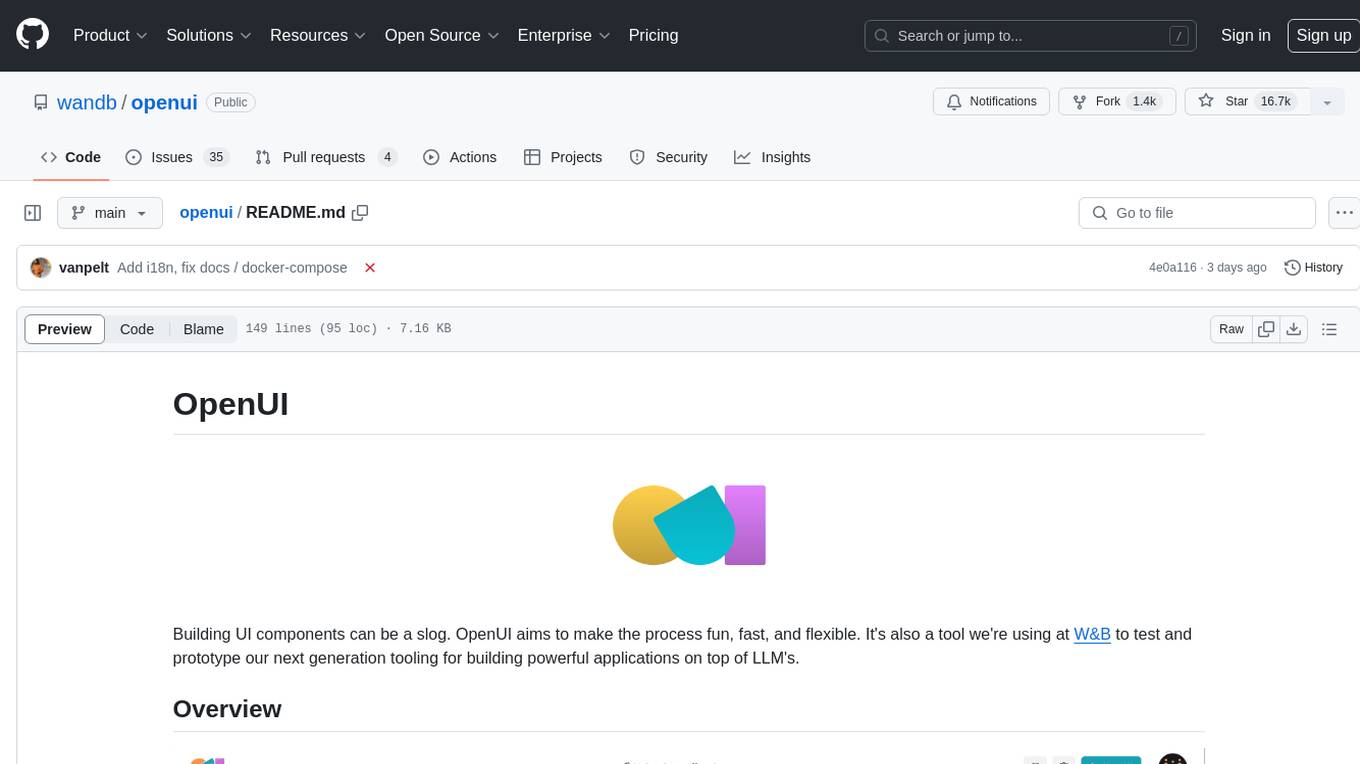Click the openui breadcrumb folder
The image size is (1360, 764).
[206, 212]
